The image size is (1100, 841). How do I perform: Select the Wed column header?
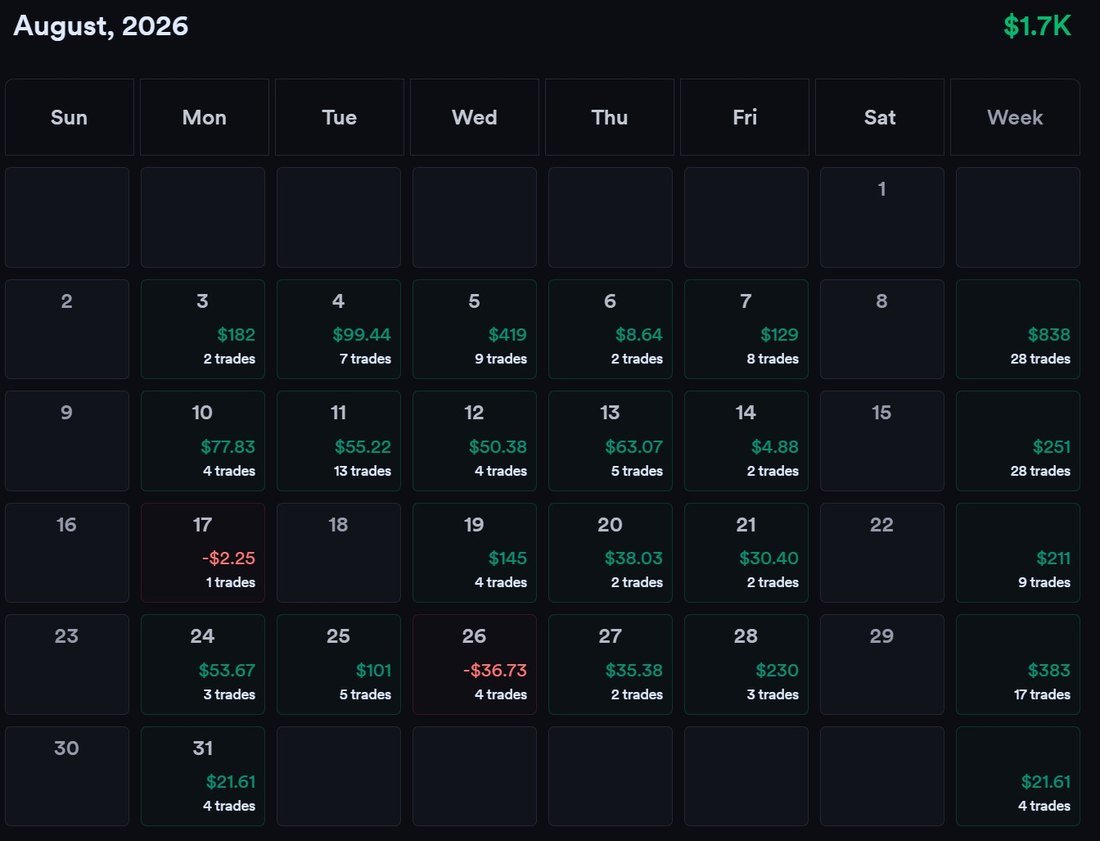474,117
